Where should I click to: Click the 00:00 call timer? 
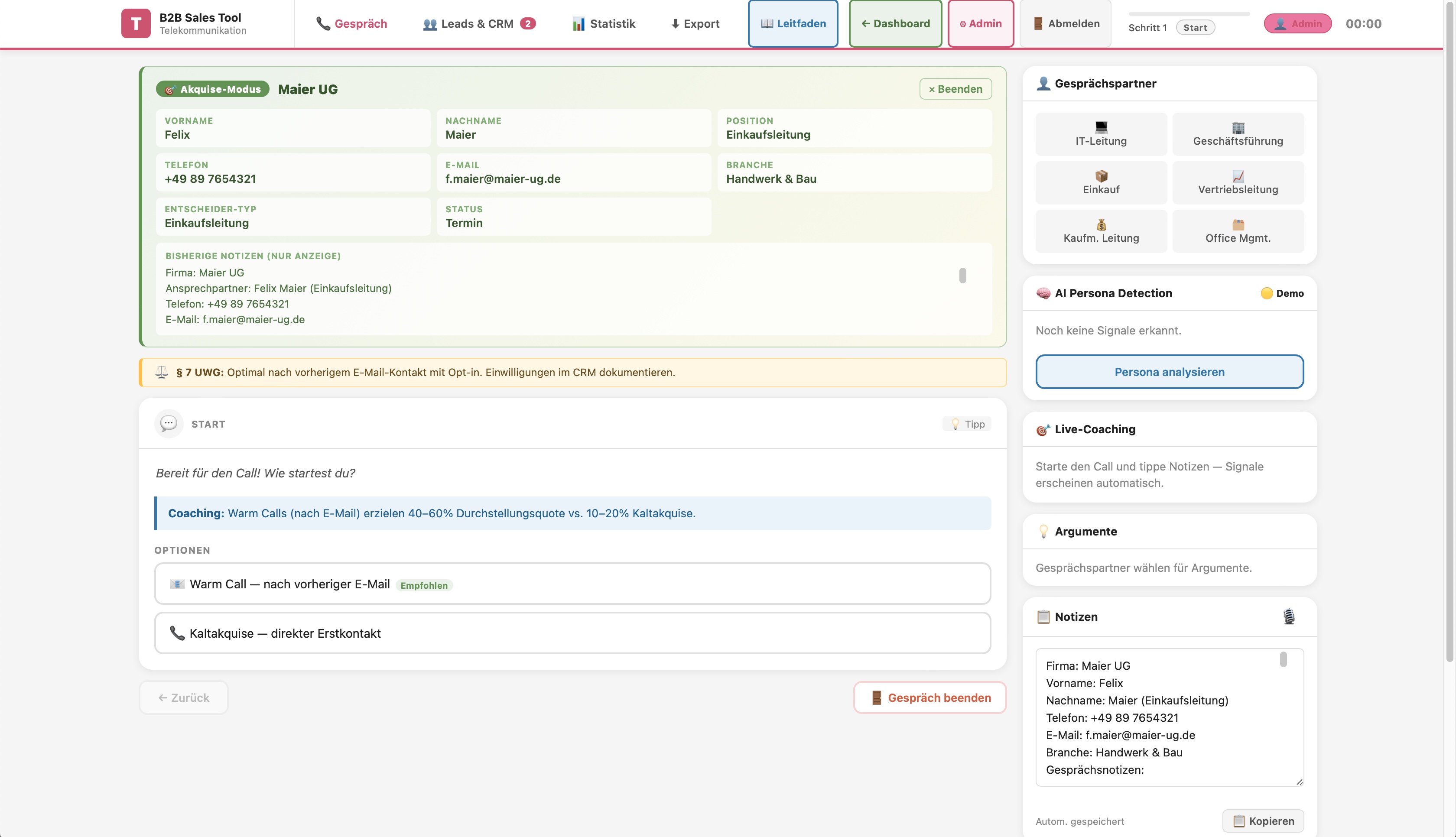(1363, 23)
